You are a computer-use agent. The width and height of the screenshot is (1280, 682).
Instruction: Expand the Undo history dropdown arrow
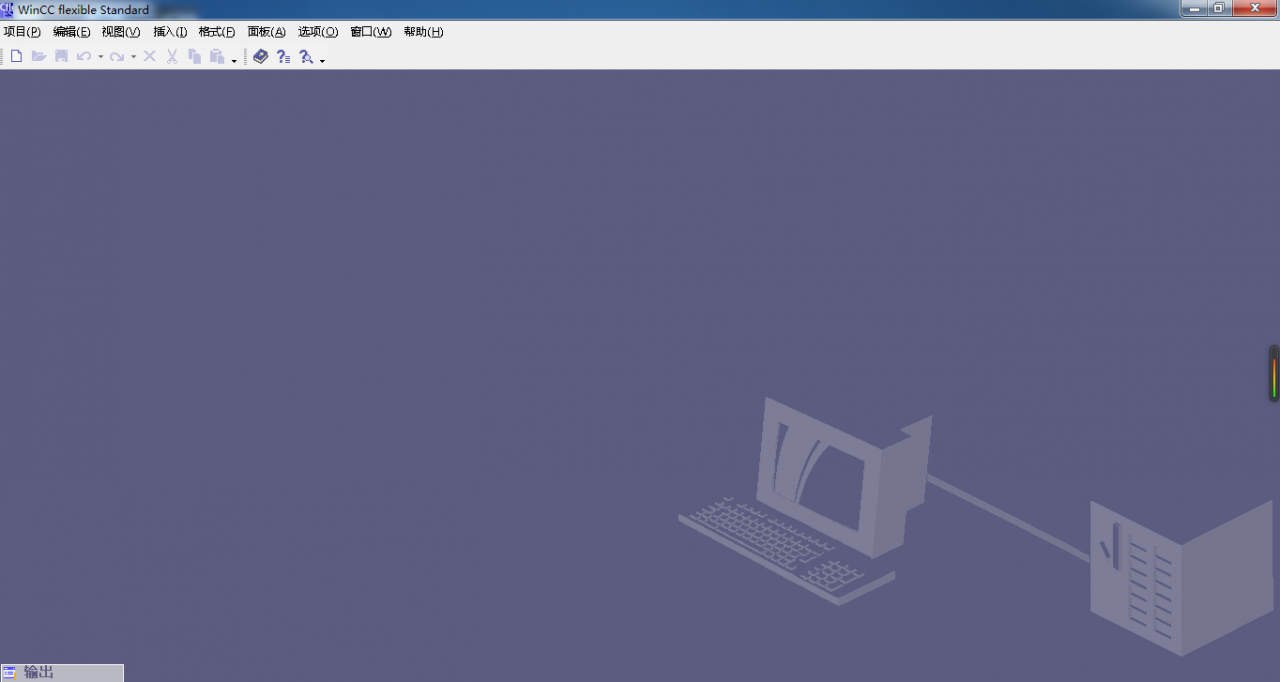coord(101,57)
